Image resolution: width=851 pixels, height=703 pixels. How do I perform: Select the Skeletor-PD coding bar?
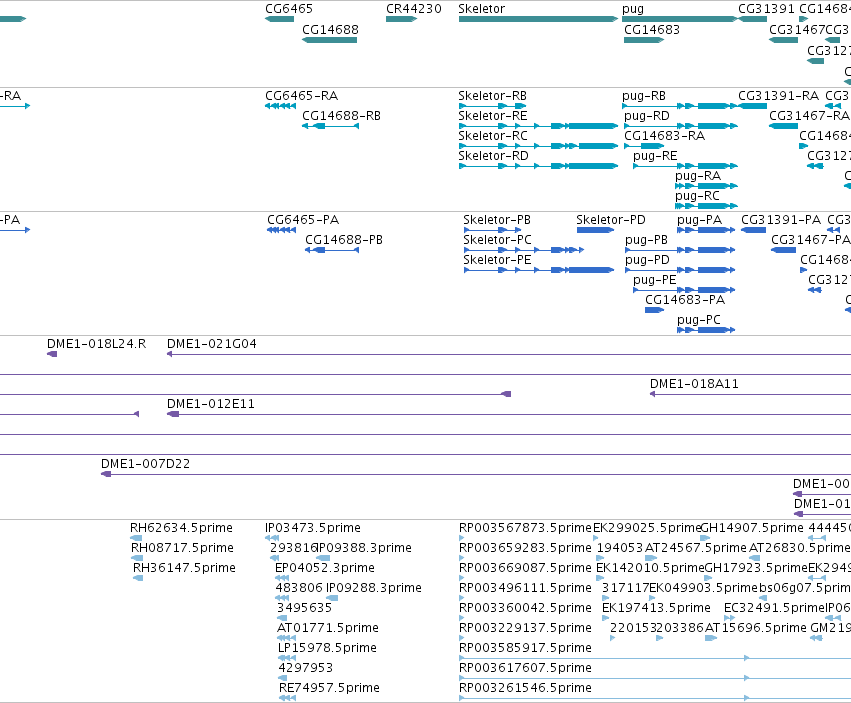tap(595, 230)
